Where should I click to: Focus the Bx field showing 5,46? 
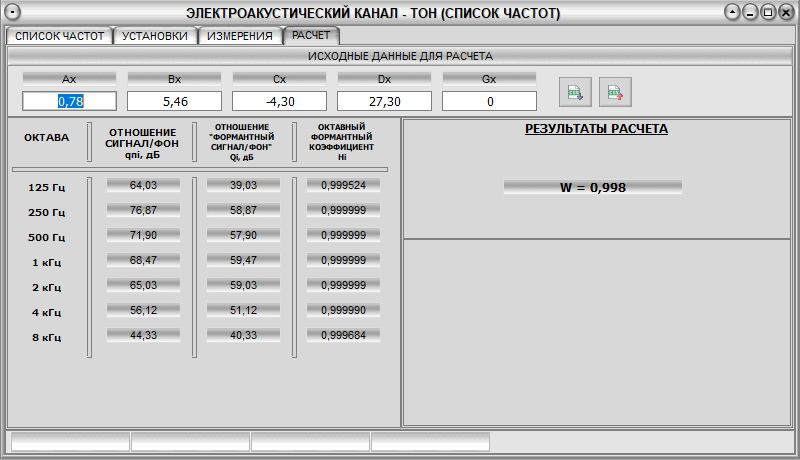point(174,101)
